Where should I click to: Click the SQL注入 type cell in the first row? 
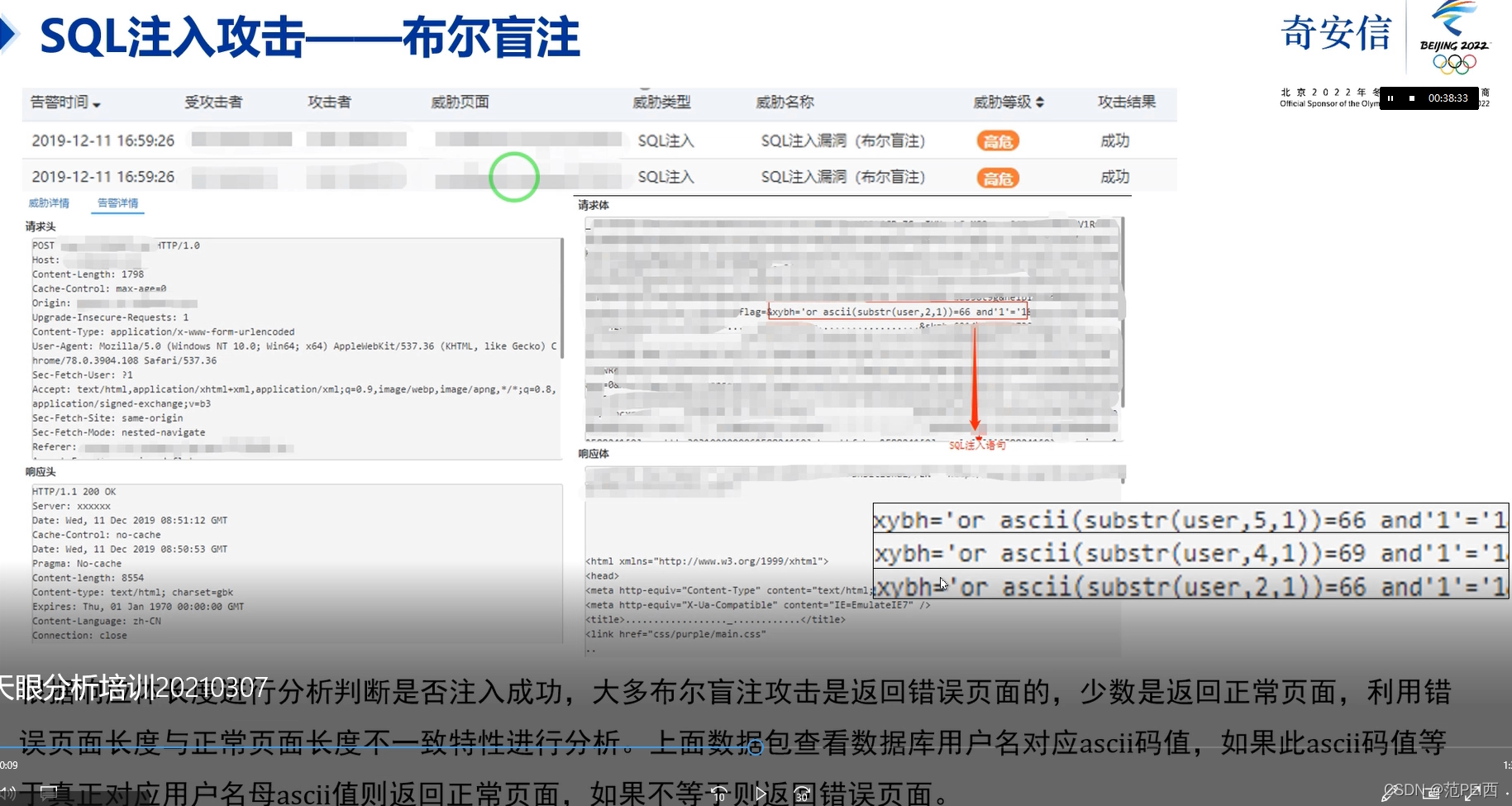point(665,141)
